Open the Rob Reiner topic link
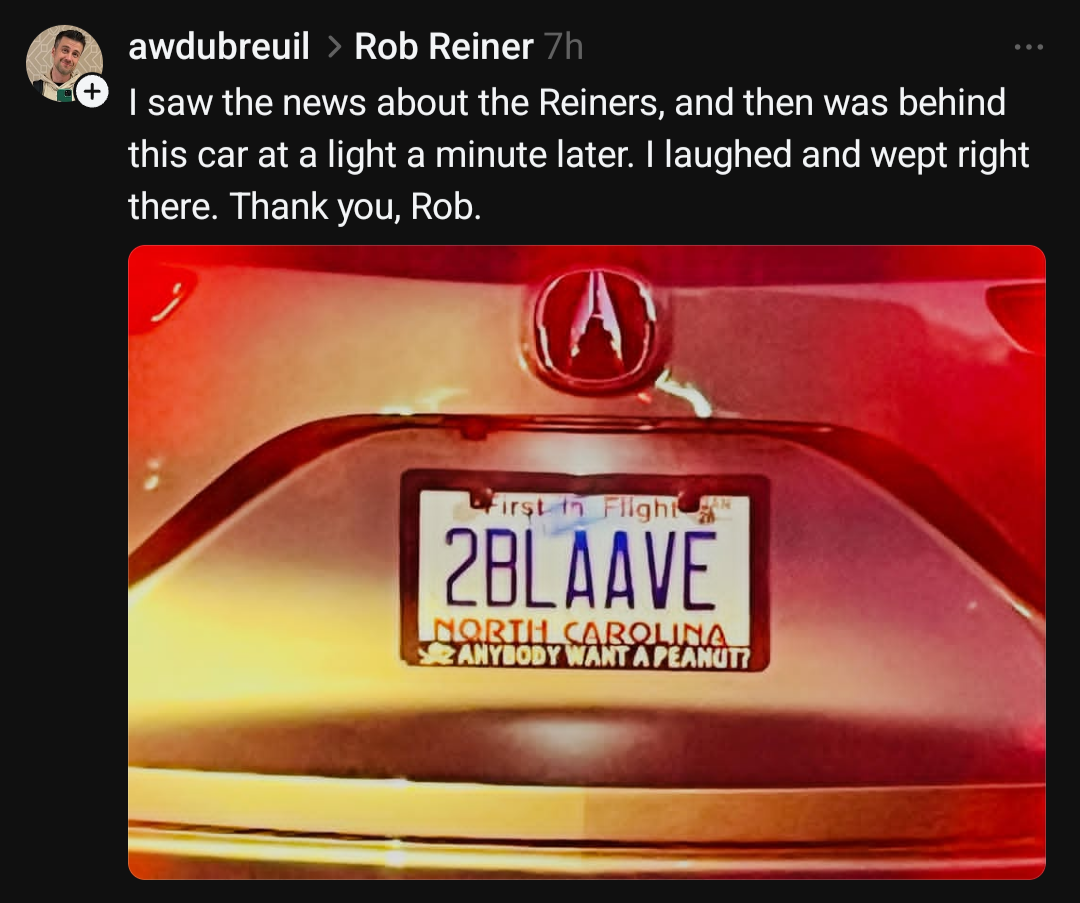Viewport: 1080px width, 903px height. (x=444, y=47)
